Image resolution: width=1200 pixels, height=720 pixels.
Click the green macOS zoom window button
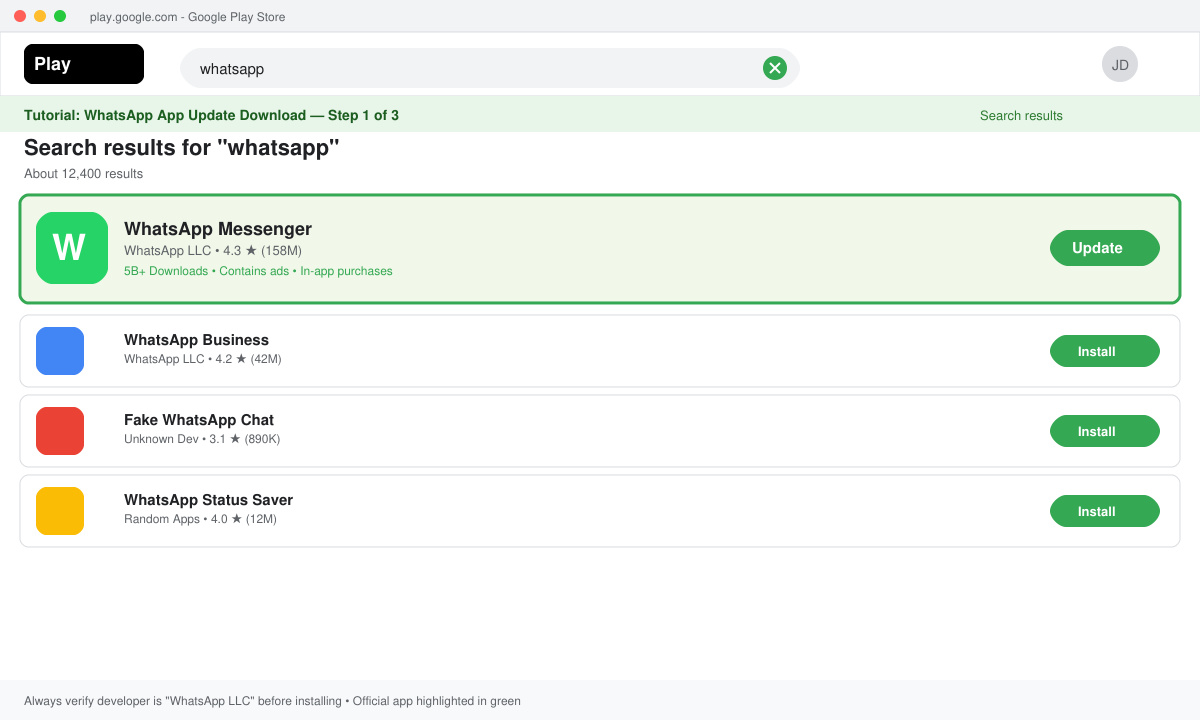(60, 16)
